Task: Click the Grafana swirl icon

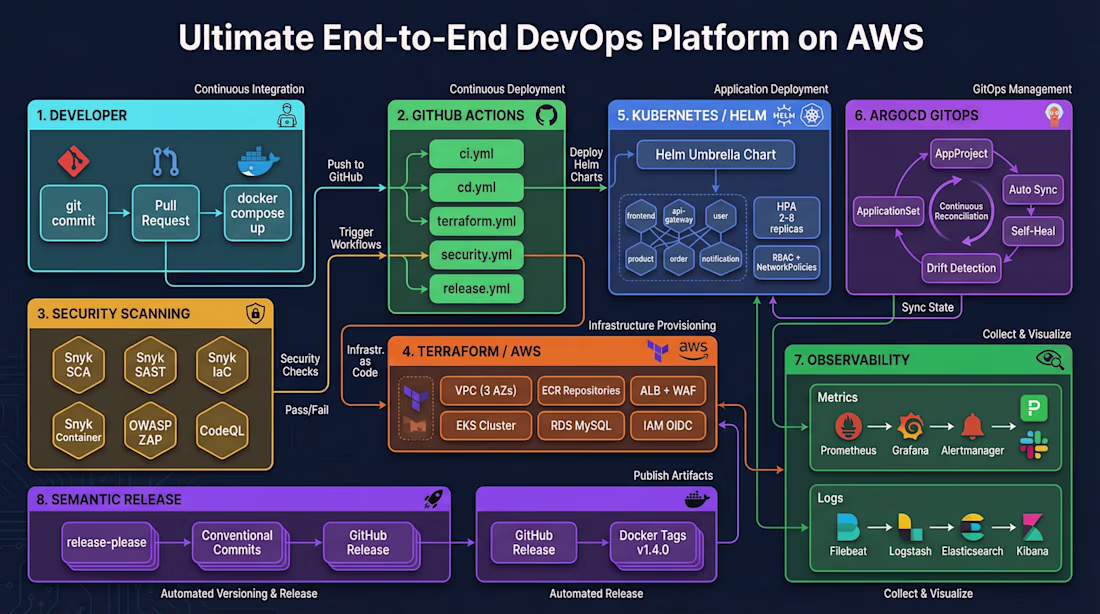Action: [x=910, y=426]
